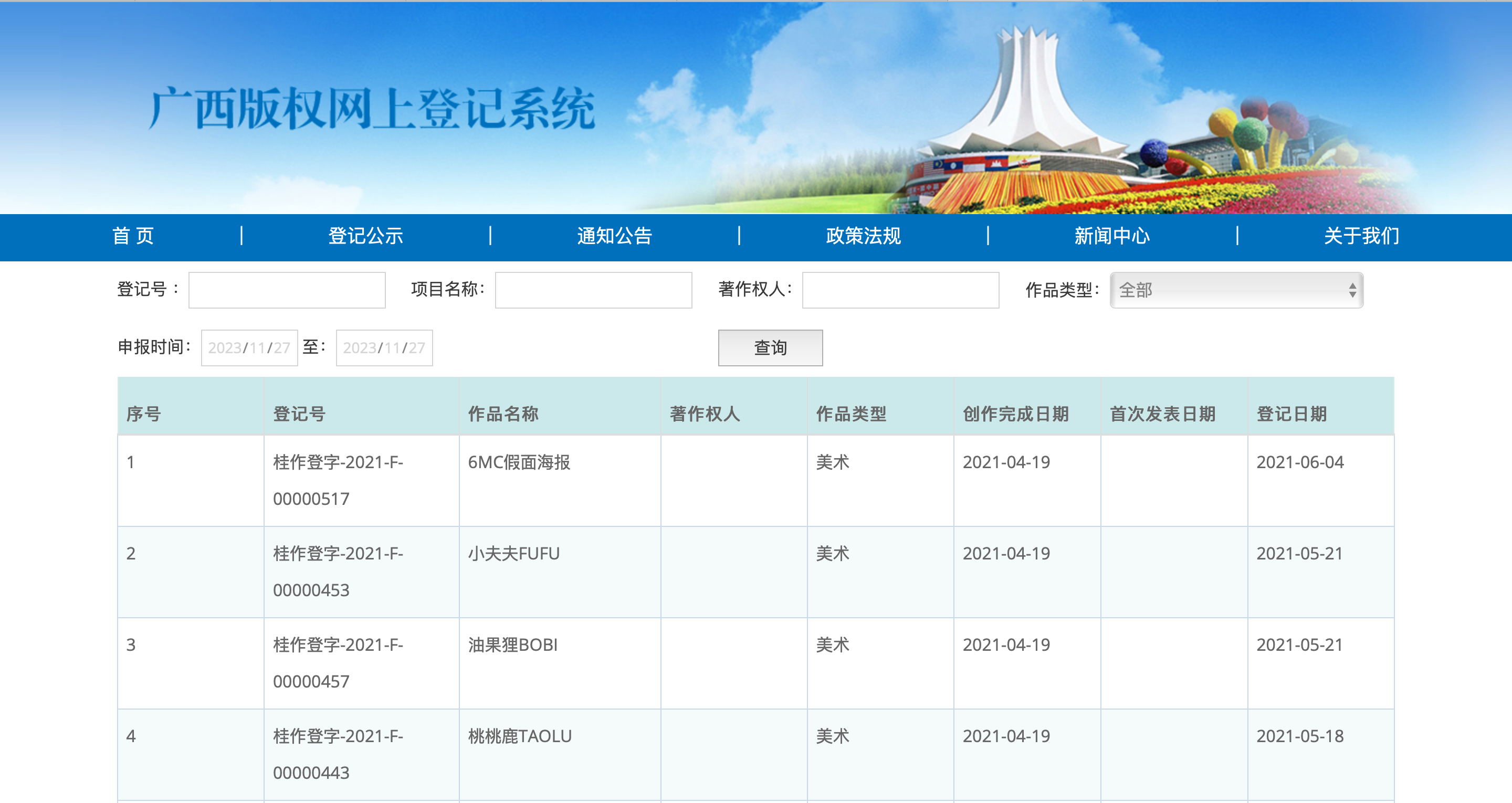Select the 小夫夫FUFU table entry
Screen dimensions: 1512x803
513,554
